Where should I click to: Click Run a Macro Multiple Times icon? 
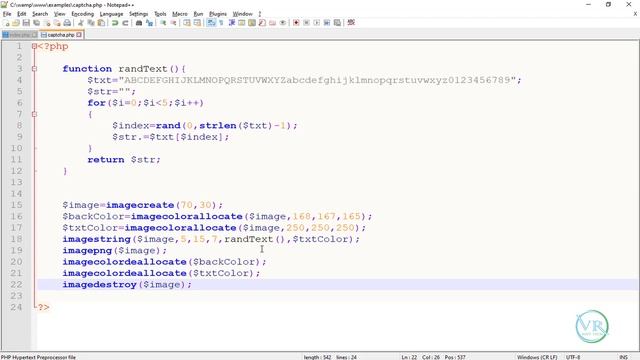(x=327, y=23)
